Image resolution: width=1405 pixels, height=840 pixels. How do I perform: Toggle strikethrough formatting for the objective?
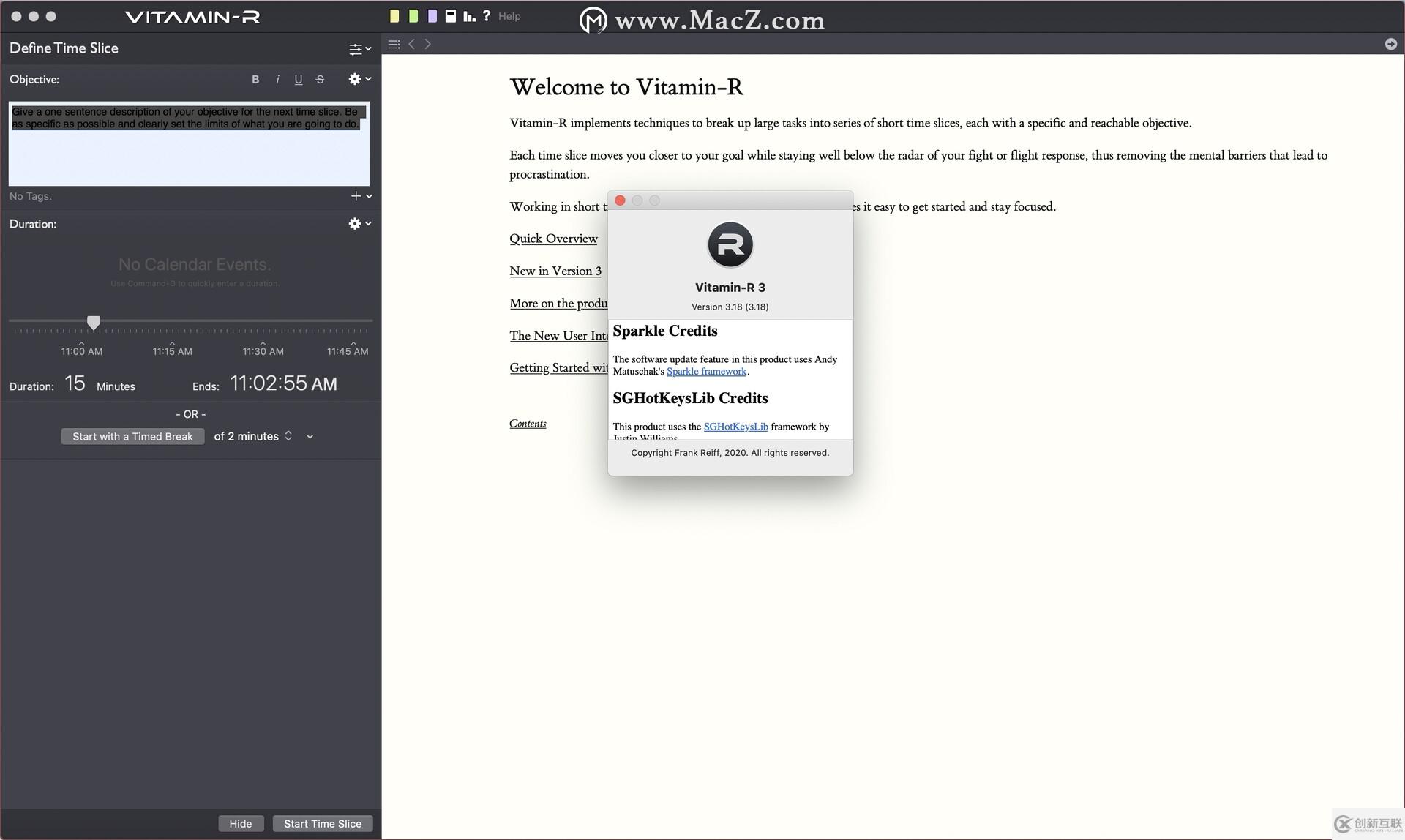point(320,80)
